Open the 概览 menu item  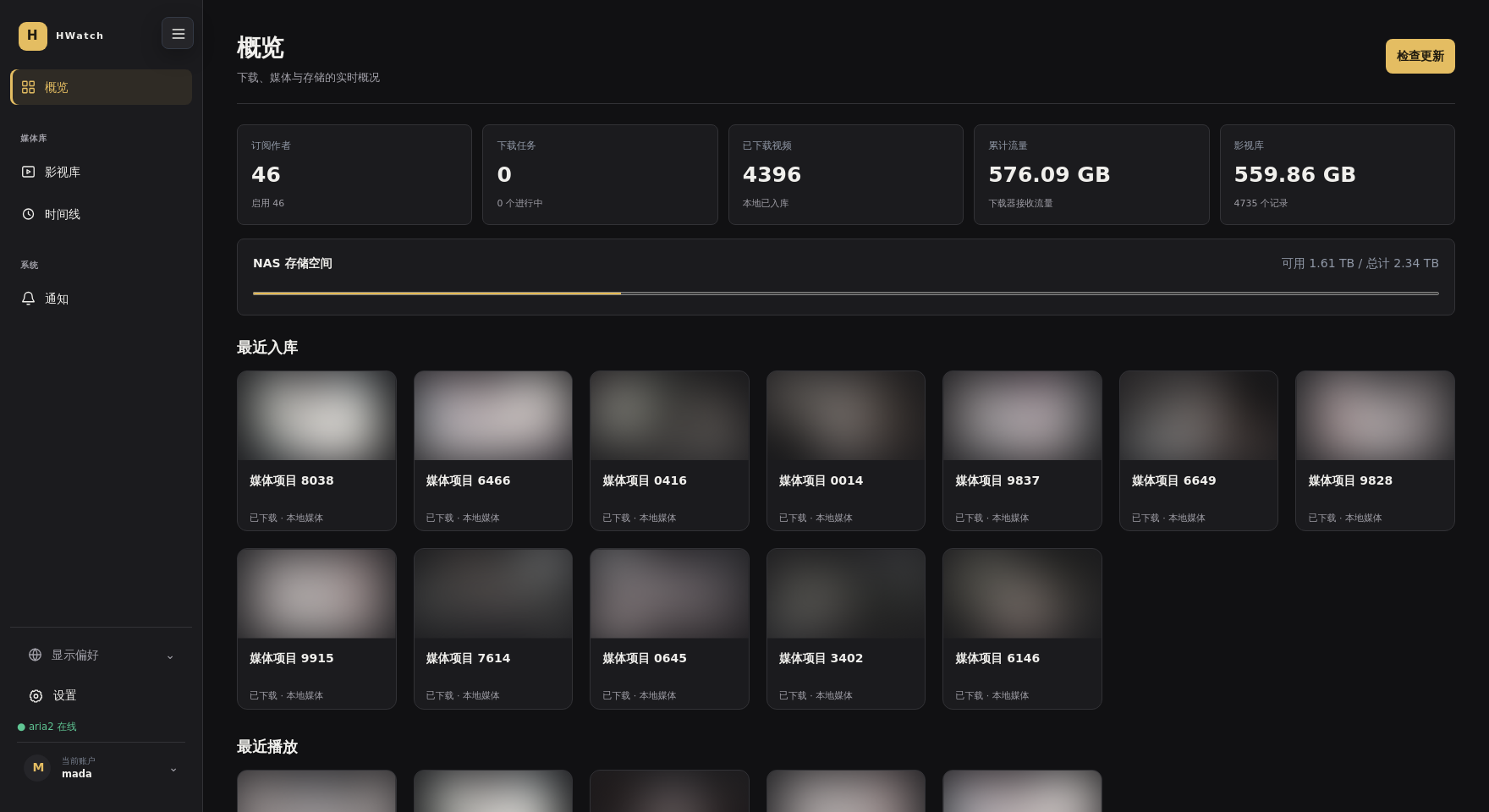pos(102,87)
